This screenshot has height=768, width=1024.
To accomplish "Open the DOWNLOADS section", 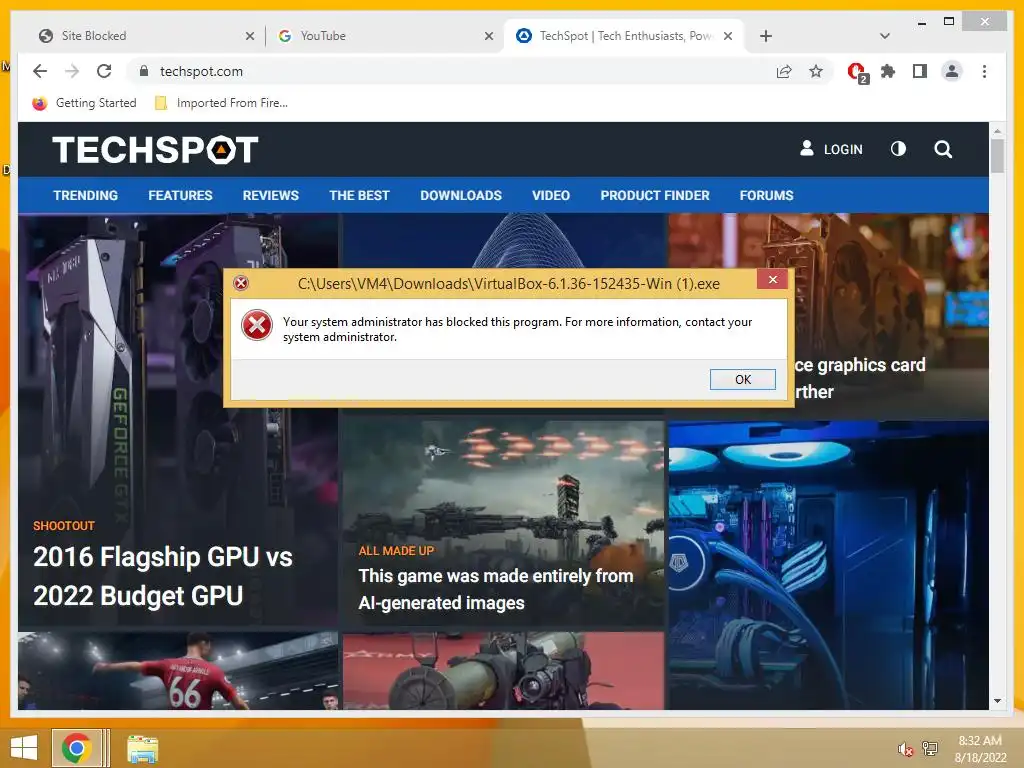I will [461, 195].
